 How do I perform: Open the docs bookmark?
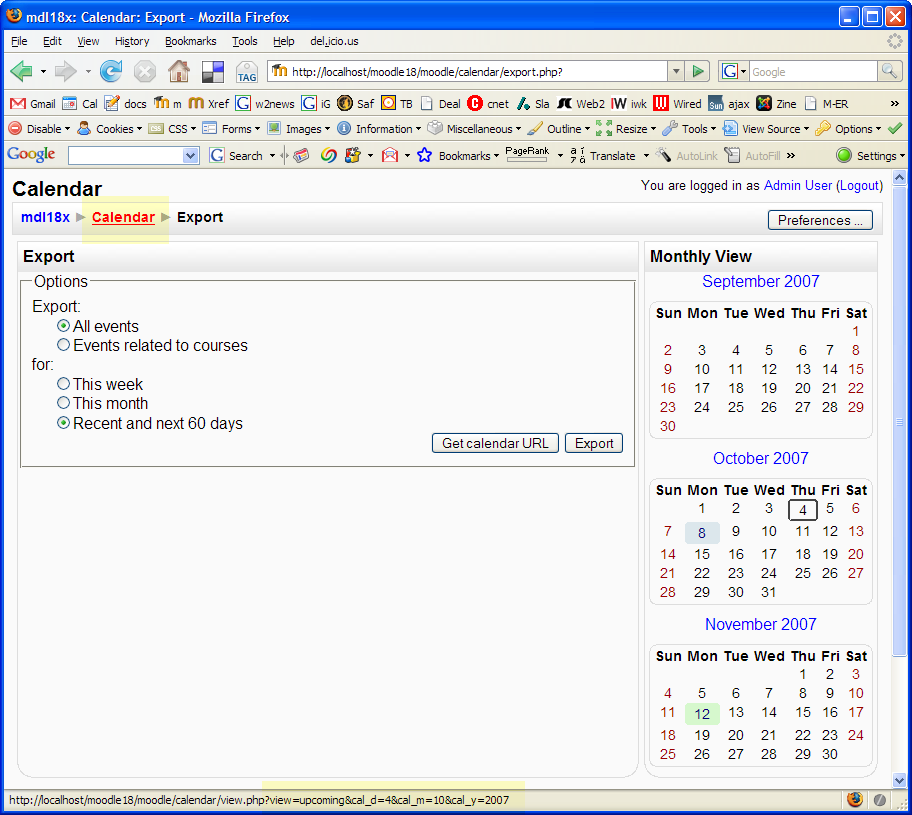[126, 104]
